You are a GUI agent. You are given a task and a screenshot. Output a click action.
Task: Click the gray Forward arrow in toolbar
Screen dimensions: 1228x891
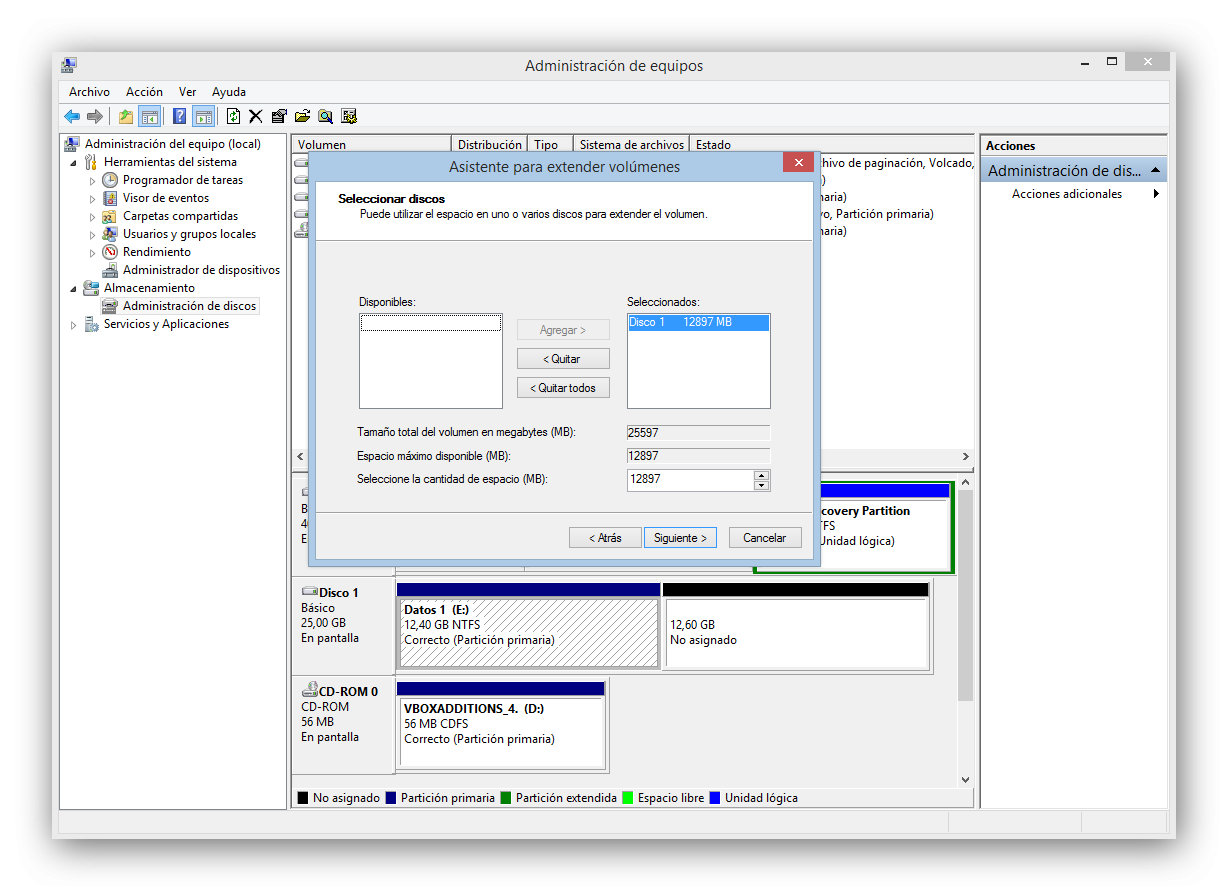pos(95,116)
